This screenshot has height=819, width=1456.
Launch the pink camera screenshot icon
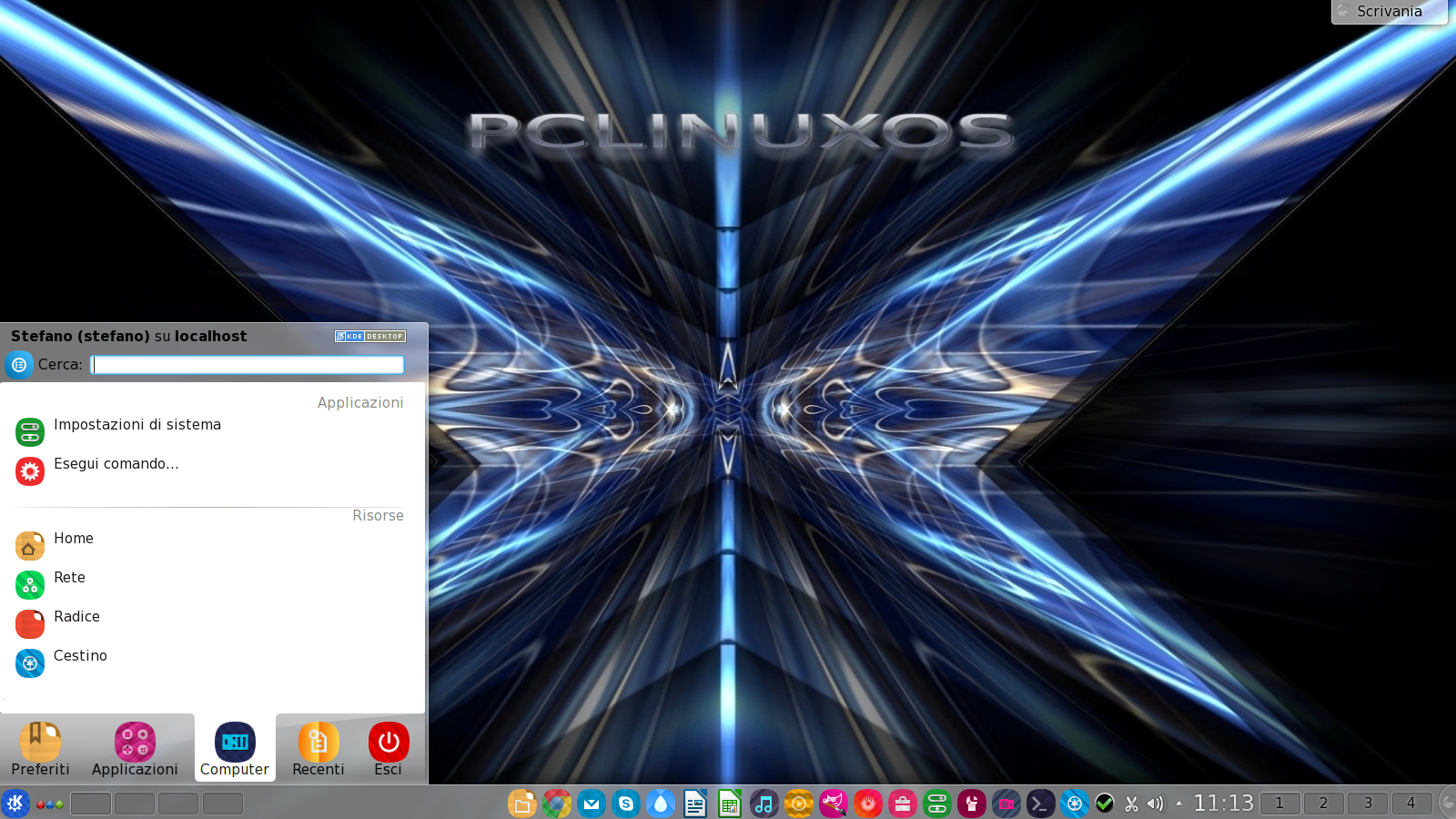coord(1006,804)
